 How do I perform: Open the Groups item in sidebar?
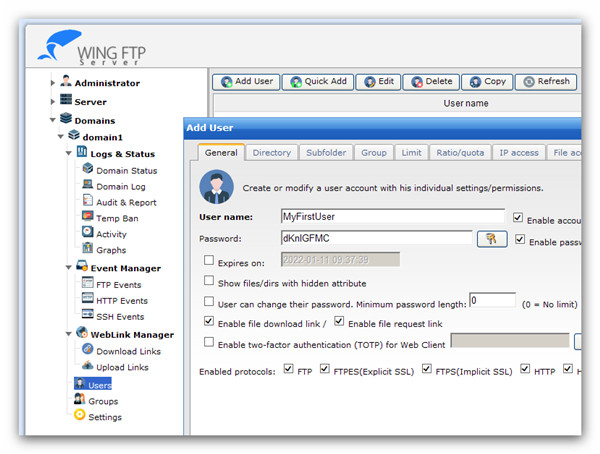tap(102, 400)
